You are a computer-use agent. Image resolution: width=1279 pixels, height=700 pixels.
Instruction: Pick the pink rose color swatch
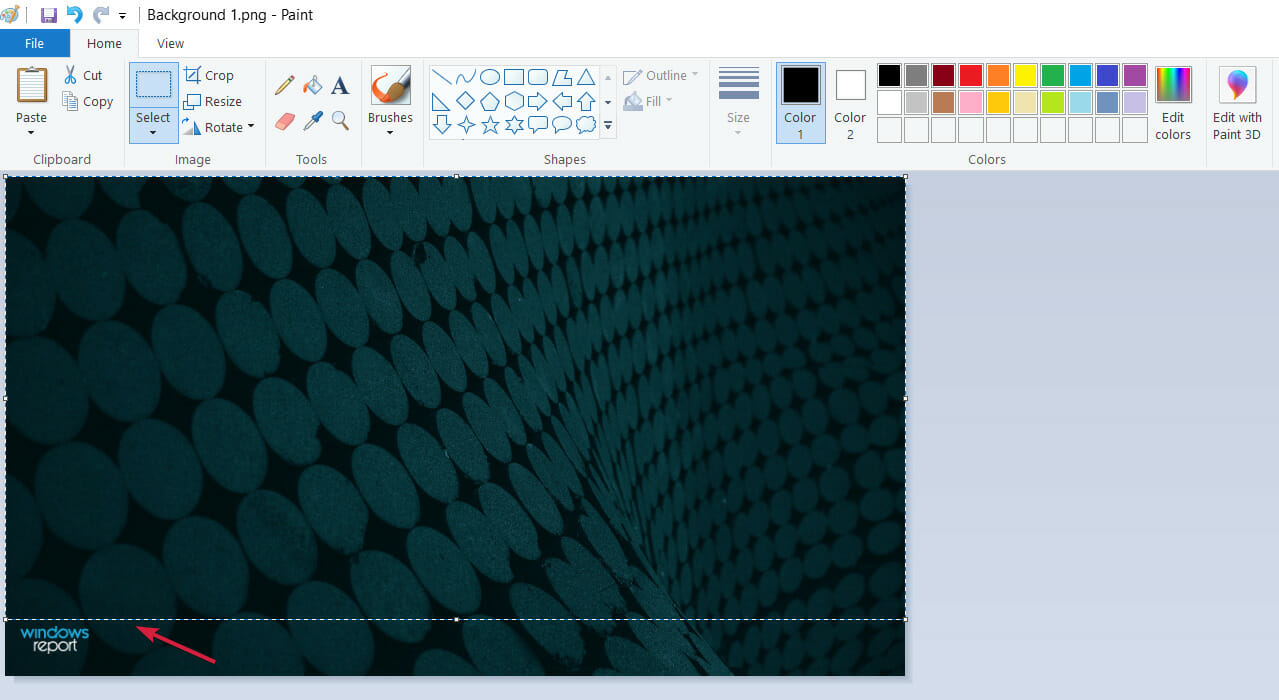pos(971,102)
